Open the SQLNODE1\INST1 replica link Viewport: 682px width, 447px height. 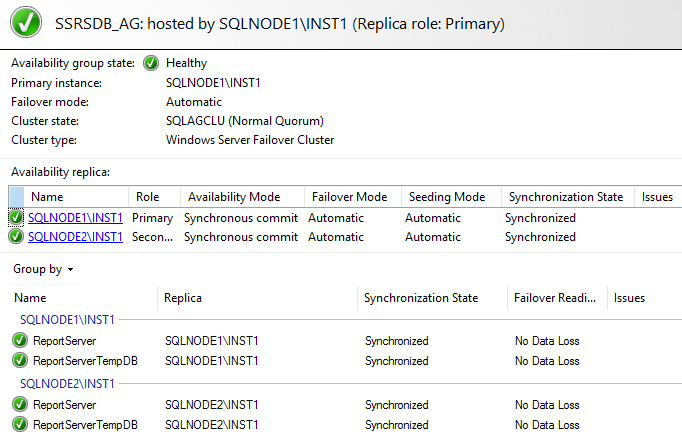[x=75, y=217]
